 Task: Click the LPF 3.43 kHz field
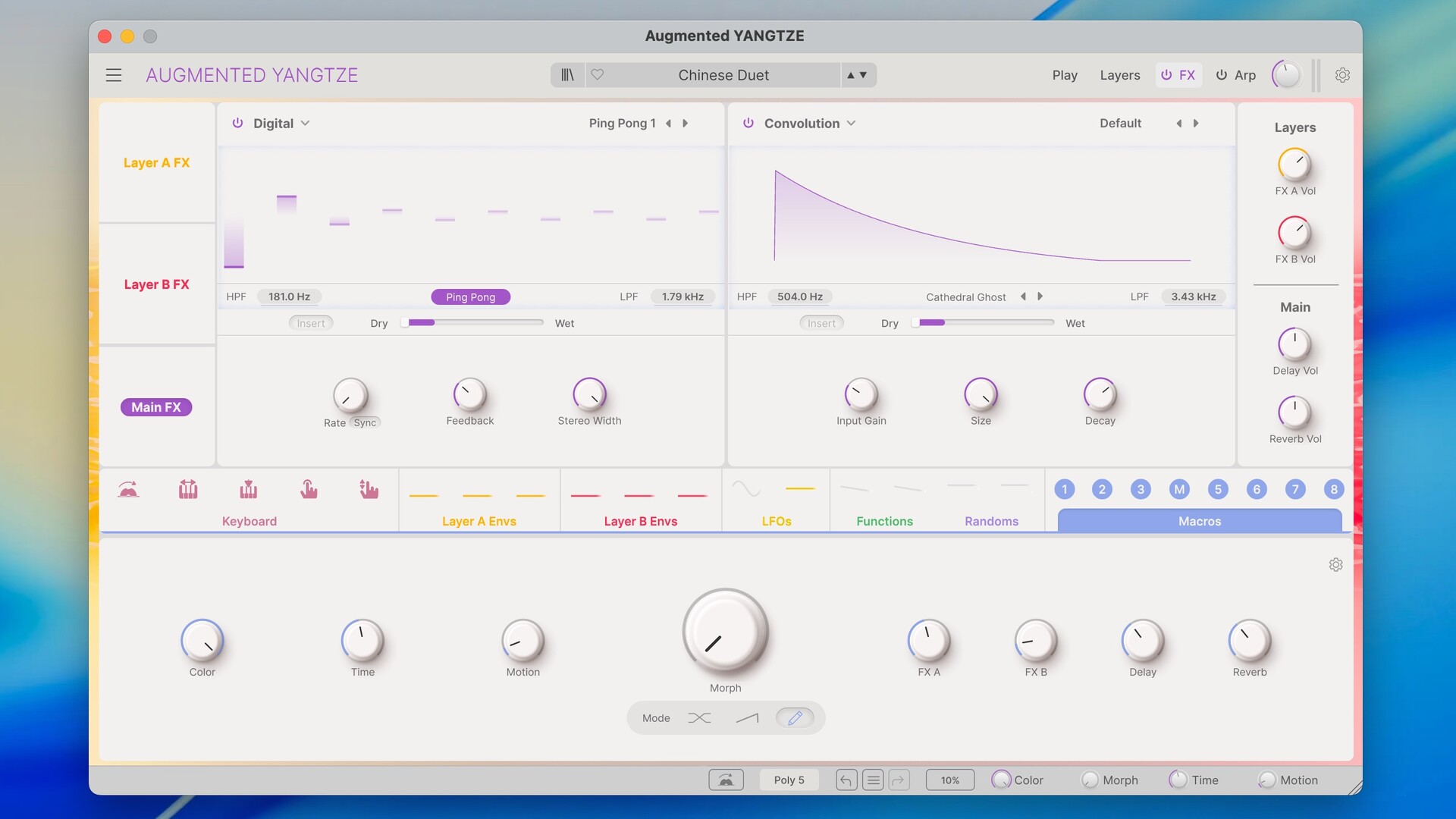[1194, 297]
